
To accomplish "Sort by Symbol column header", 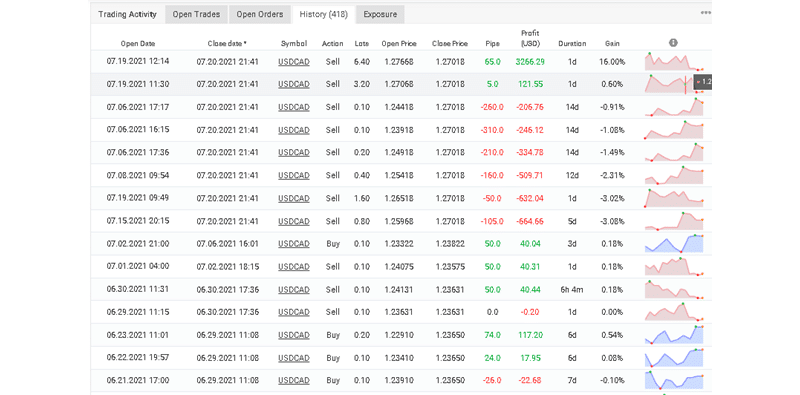I will click(294, 44).
